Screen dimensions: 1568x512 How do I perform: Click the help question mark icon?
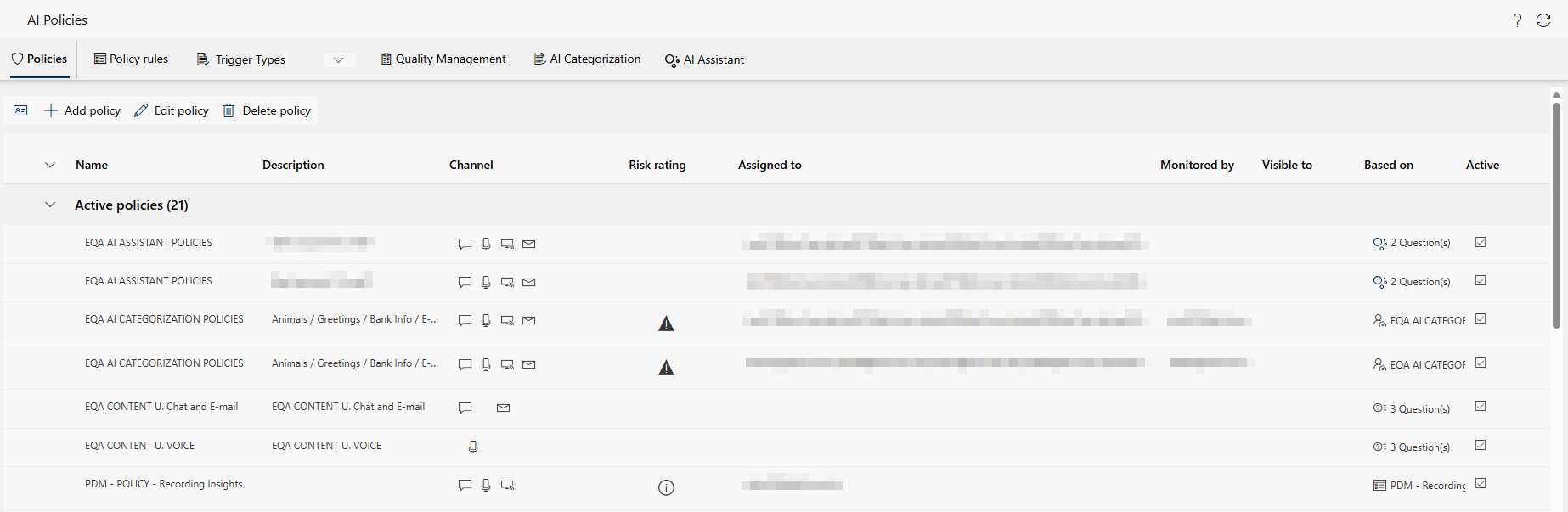pos(1517,20)
